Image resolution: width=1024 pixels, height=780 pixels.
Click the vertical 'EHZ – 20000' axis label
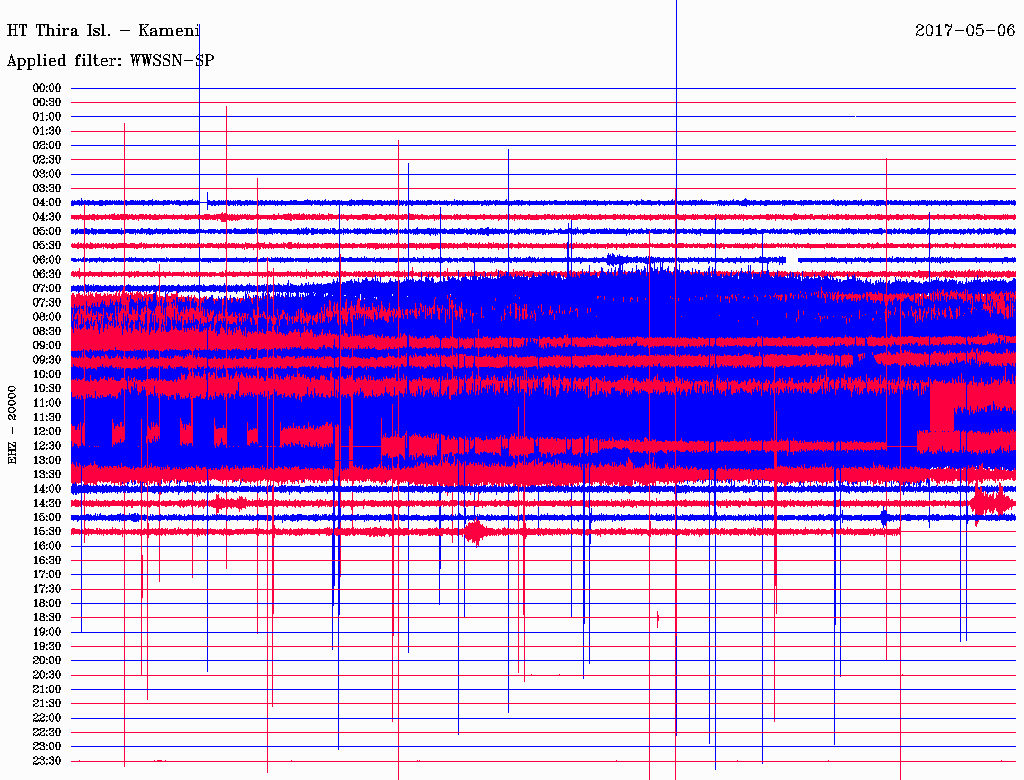pyautogui.click(x=12, y=425)
